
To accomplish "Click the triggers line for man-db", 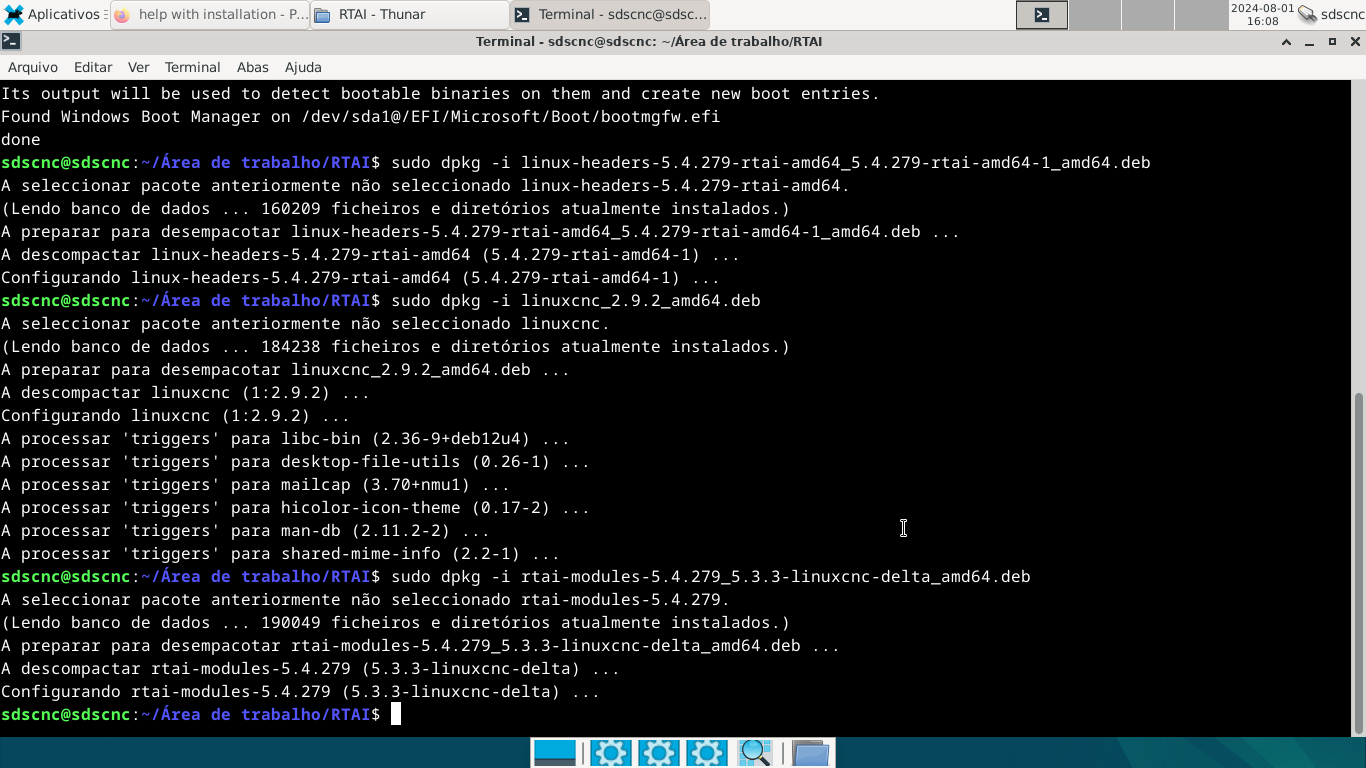I will (246, 531).
